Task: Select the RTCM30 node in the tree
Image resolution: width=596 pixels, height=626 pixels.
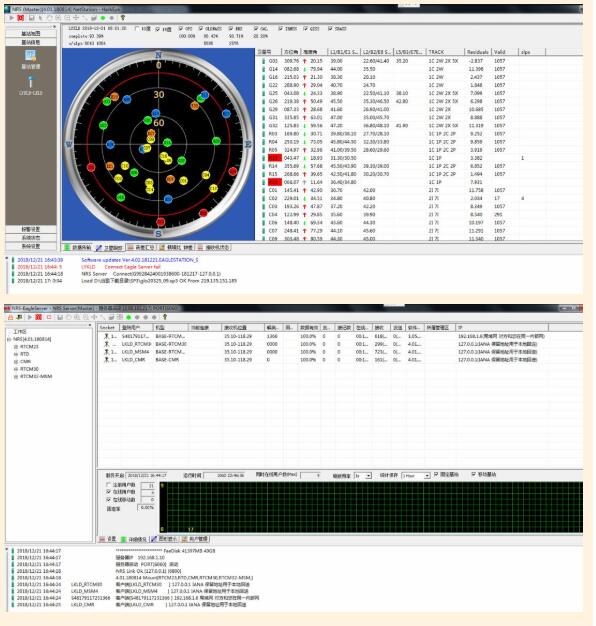Action: coord(29,369)
